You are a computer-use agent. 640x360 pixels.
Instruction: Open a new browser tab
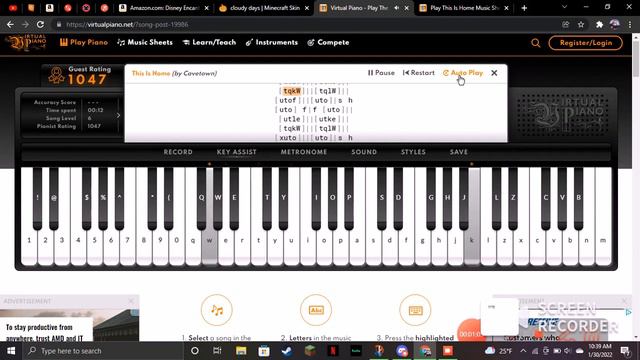click(x=524, y=8)
